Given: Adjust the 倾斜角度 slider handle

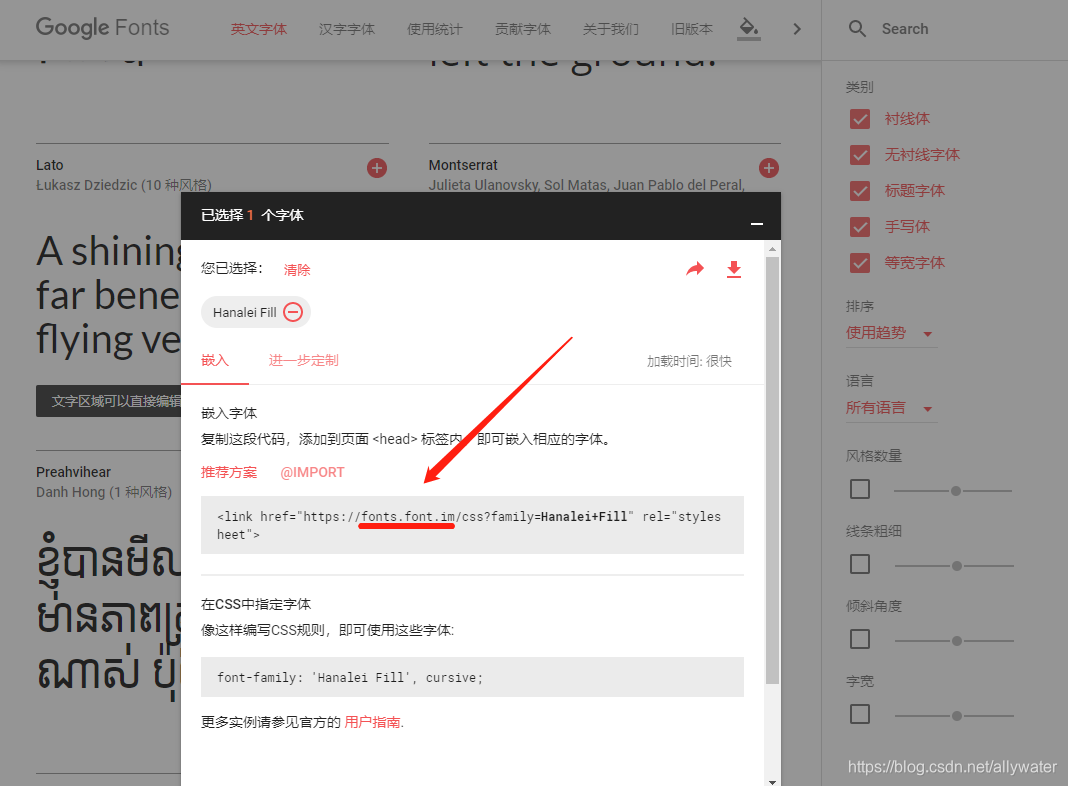Looking at the screenshot, I should pos(957,640).
